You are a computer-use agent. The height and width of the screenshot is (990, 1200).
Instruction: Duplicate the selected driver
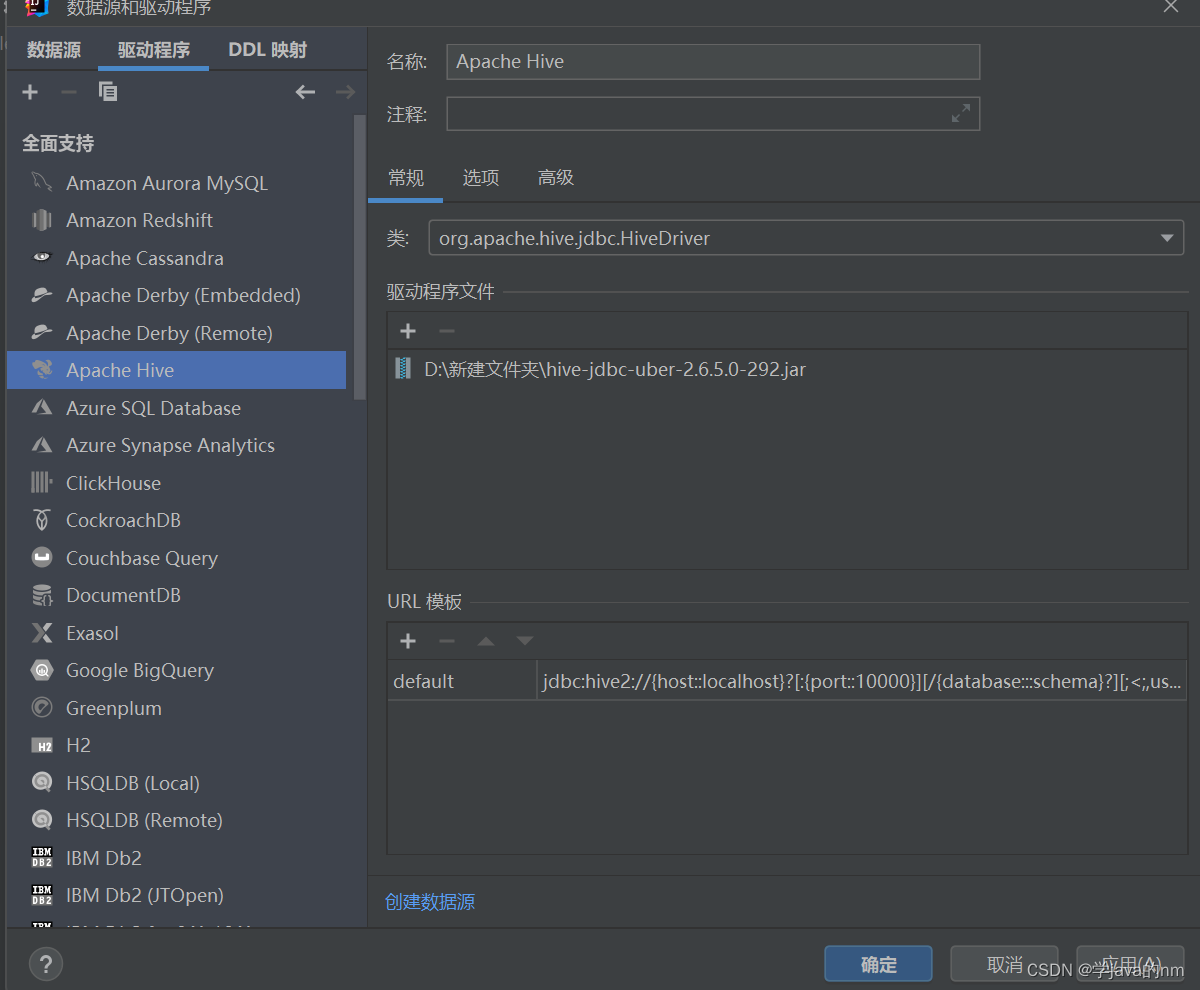[x=108, y=92]
